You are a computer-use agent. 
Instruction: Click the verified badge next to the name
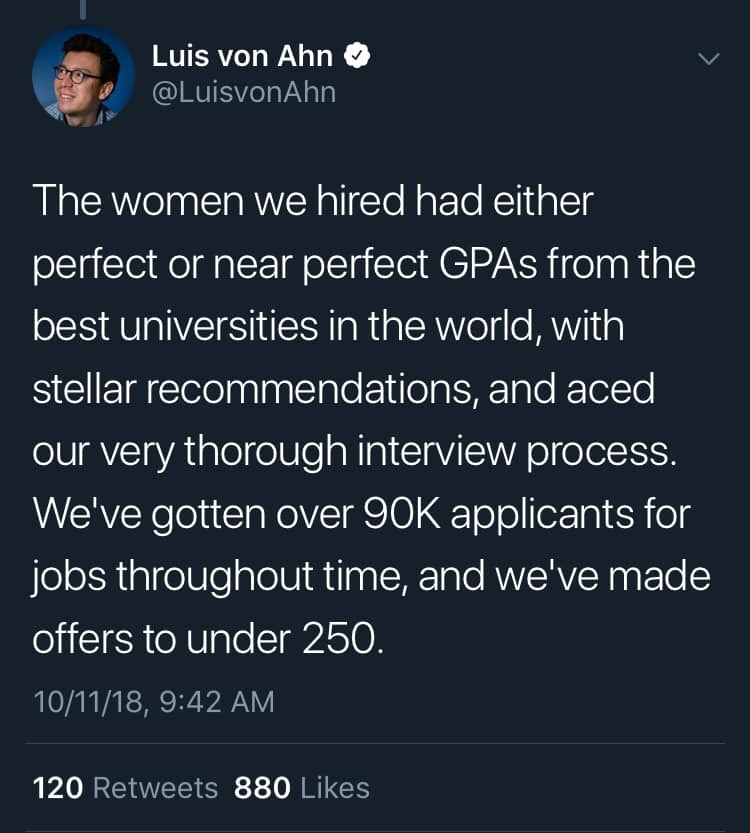[357, 57]
